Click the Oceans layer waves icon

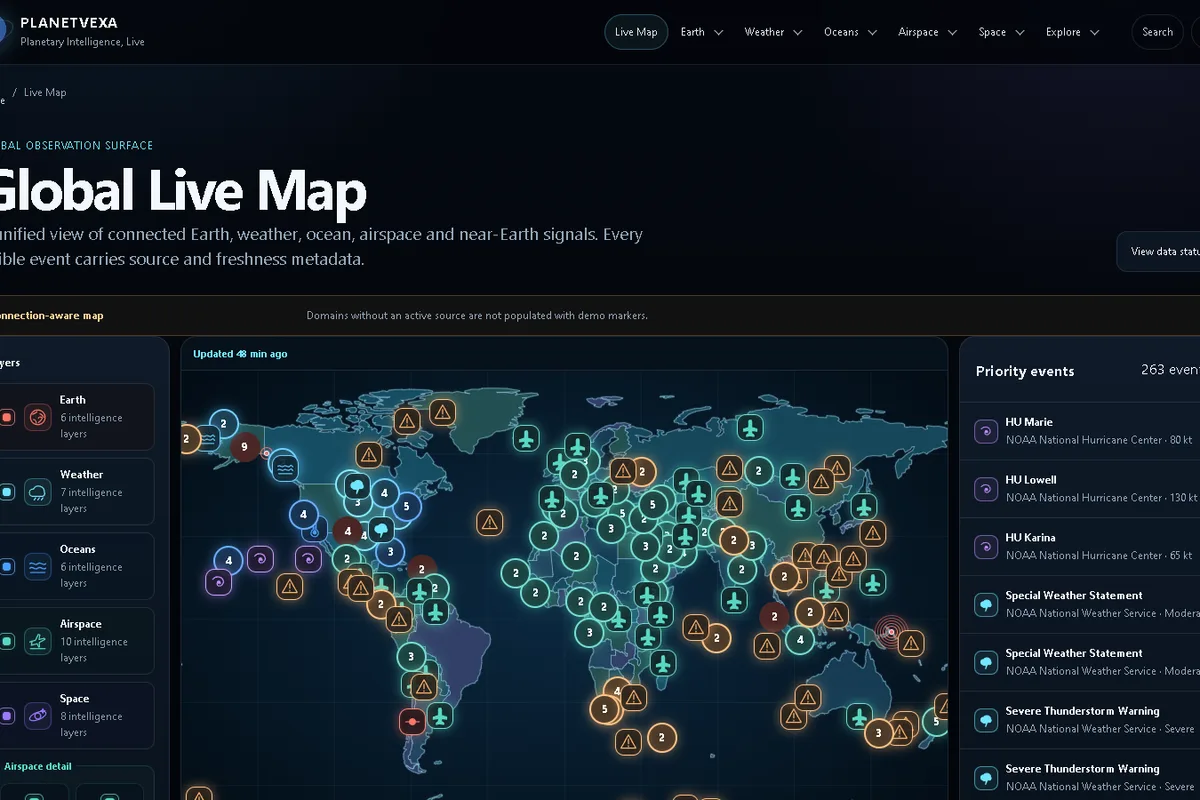click(38, 567)
